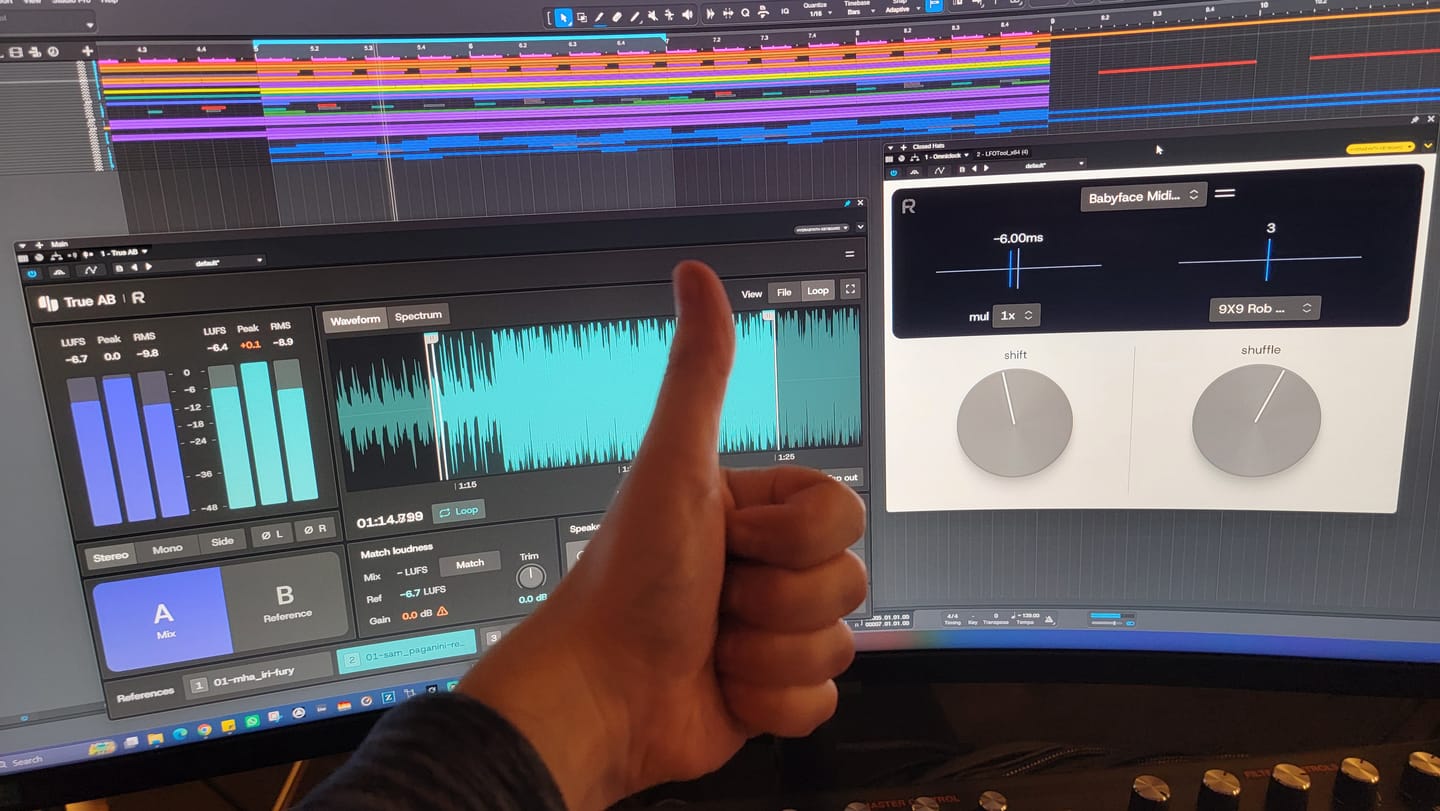Switch monitoring to Side
The width and height of the screenshot is (1440, 811).
222,541
